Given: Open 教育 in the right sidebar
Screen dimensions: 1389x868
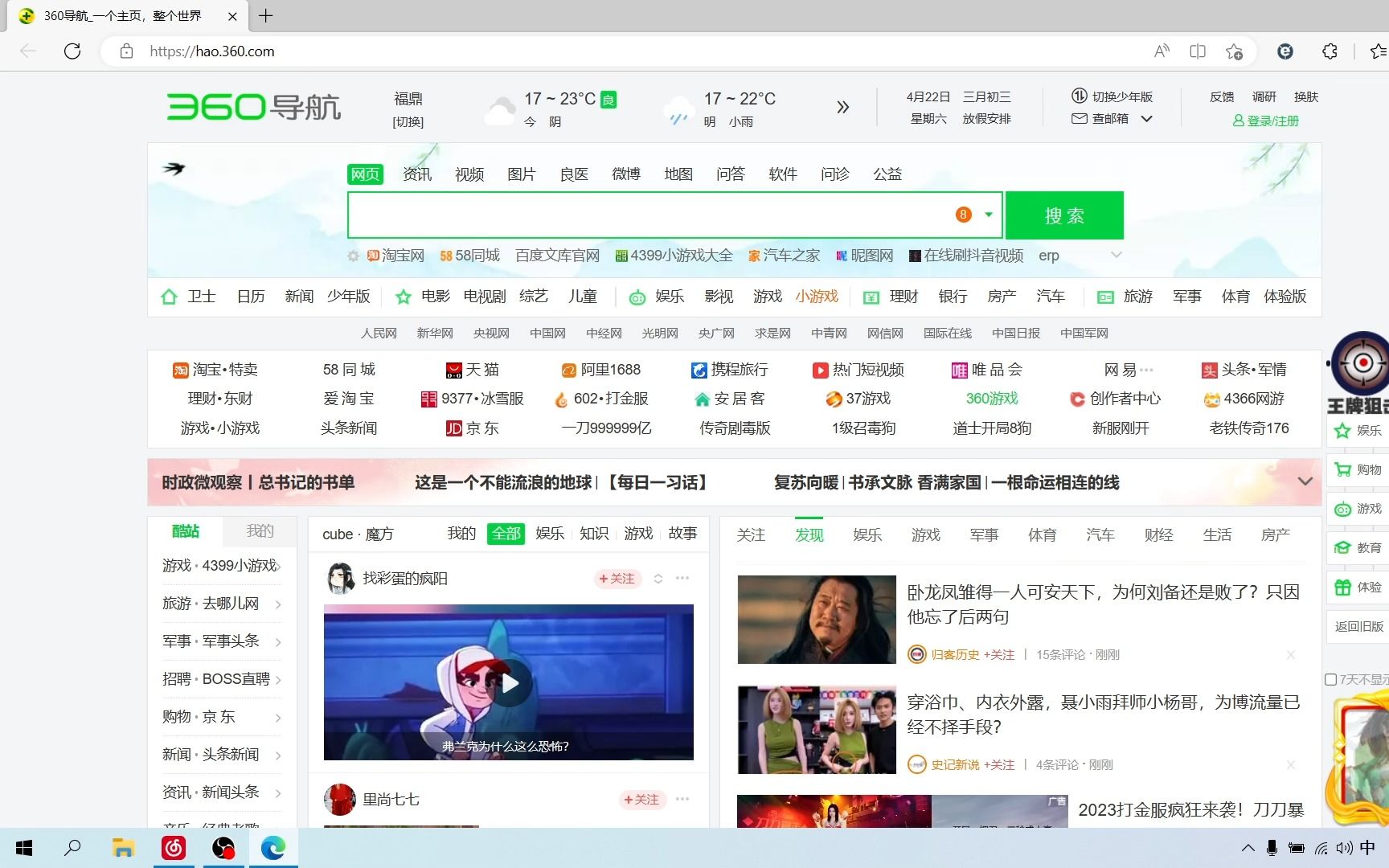Looking at the screenshot, I should point(1358,547).
